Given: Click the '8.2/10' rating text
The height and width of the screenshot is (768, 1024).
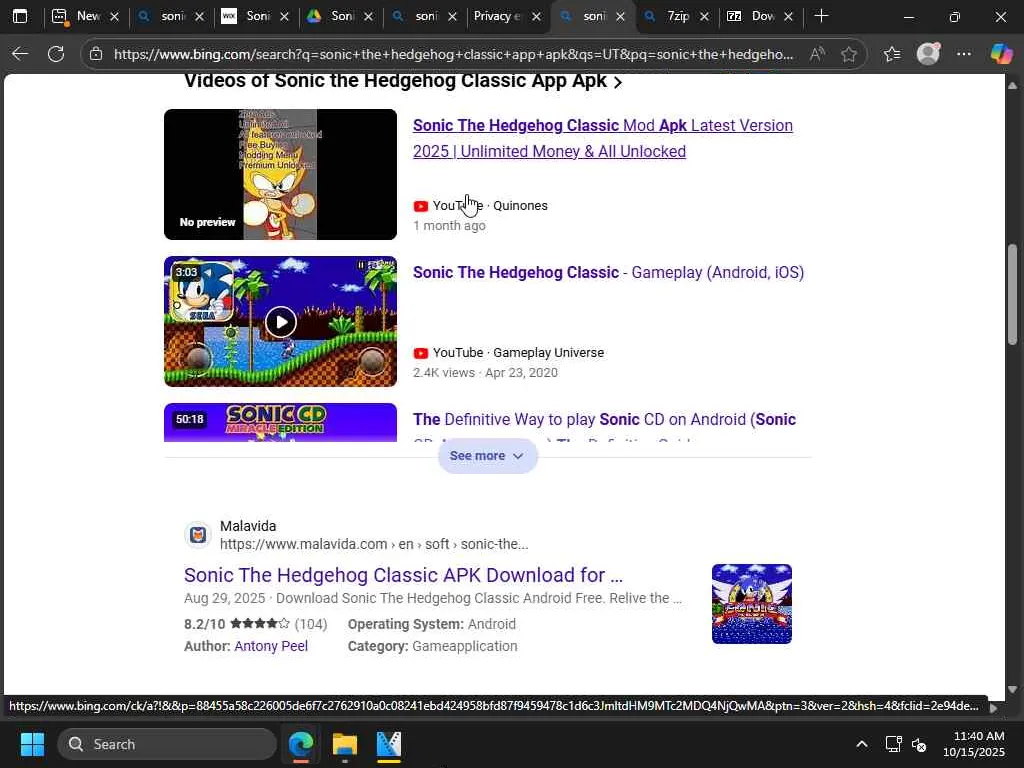Looking at the screenshot, I should point(204,624).
